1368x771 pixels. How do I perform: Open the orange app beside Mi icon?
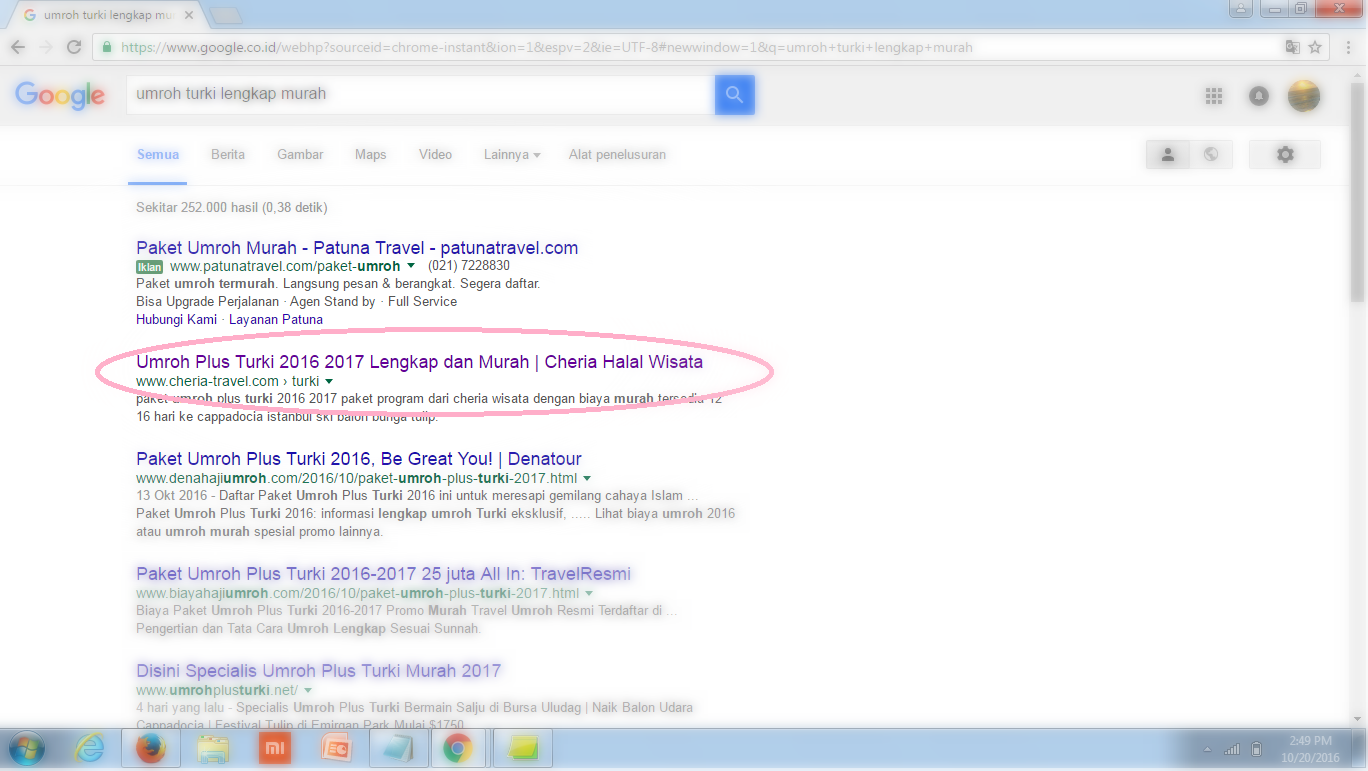[336, 748]
